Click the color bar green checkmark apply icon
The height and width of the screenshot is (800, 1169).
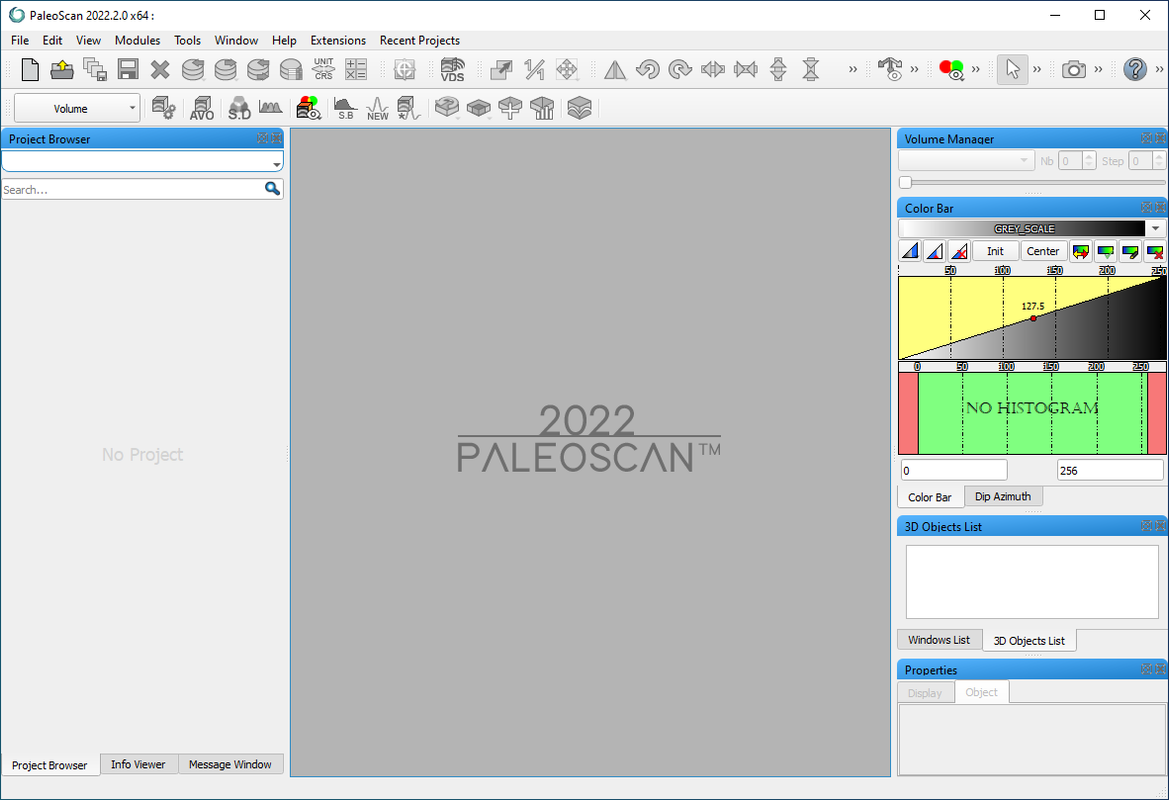(1106, 251)
